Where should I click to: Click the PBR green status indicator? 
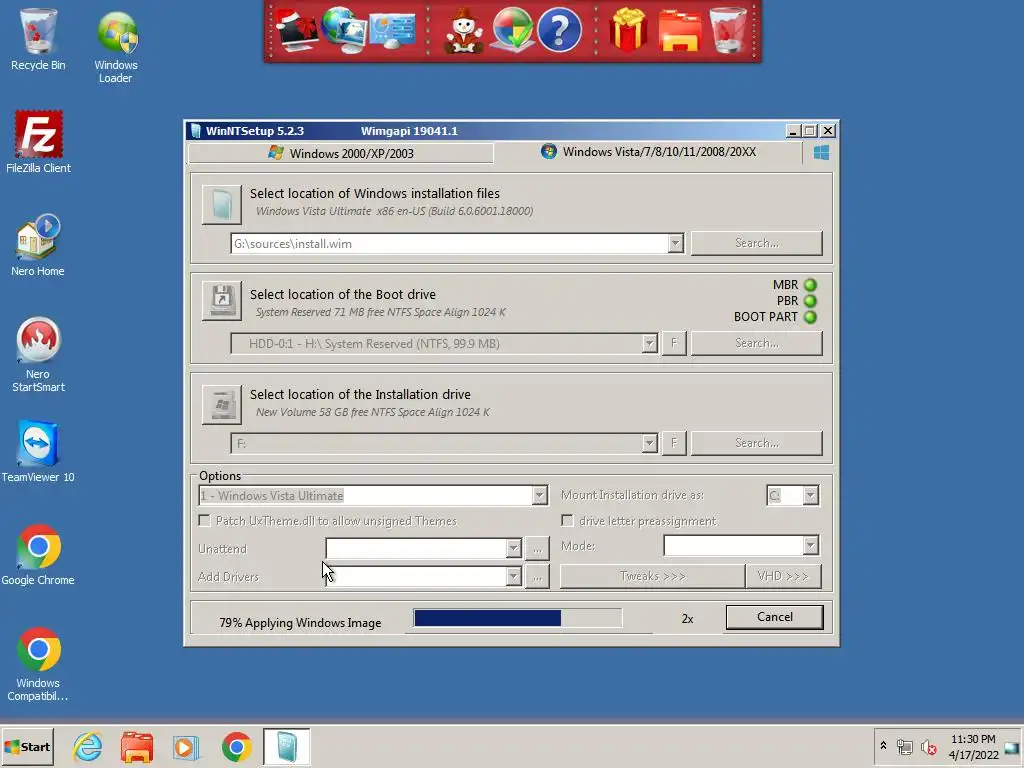pyautogui.click(x=810, y=301)
